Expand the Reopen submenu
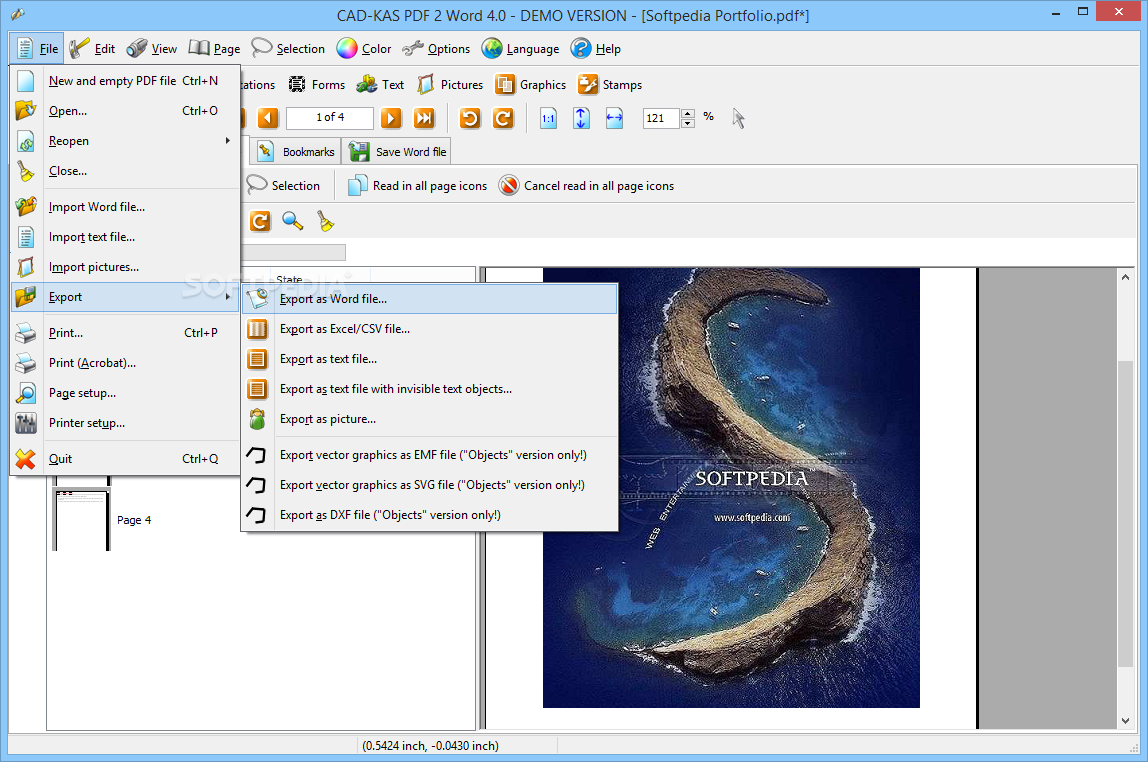1148x762 pixels. point(125,141)
